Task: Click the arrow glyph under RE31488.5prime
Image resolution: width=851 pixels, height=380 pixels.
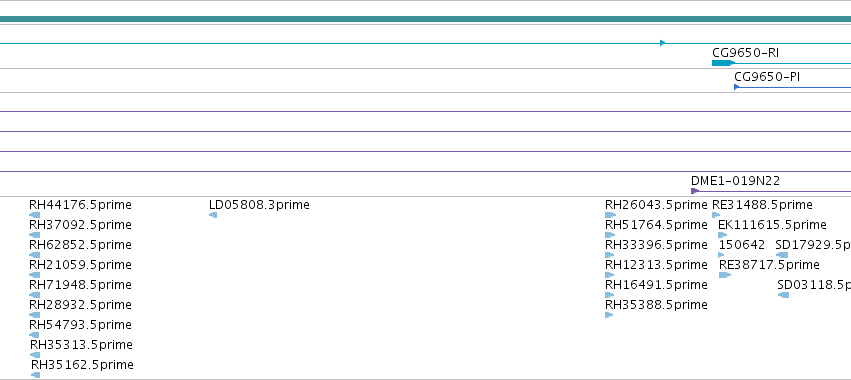Action: (716, 215)
